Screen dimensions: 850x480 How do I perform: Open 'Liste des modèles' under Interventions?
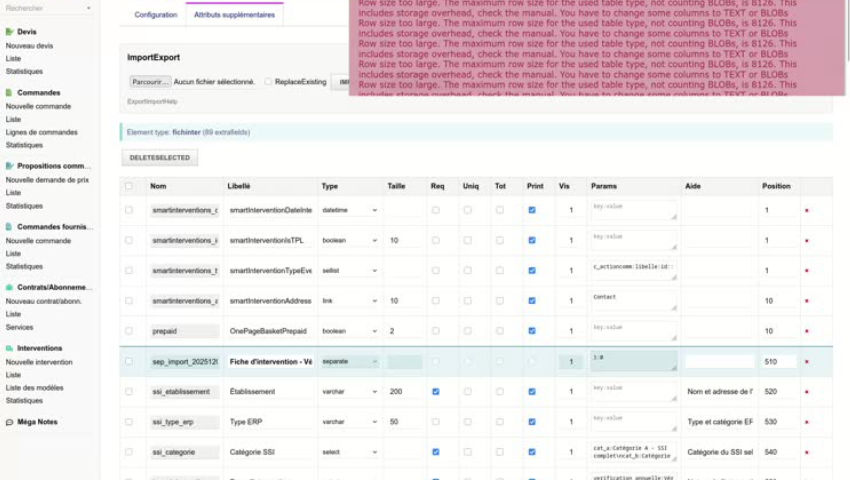tap(34, 388)
